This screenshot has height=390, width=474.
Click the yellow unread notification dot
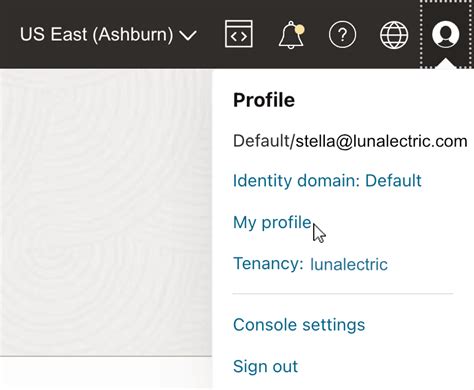300,29
